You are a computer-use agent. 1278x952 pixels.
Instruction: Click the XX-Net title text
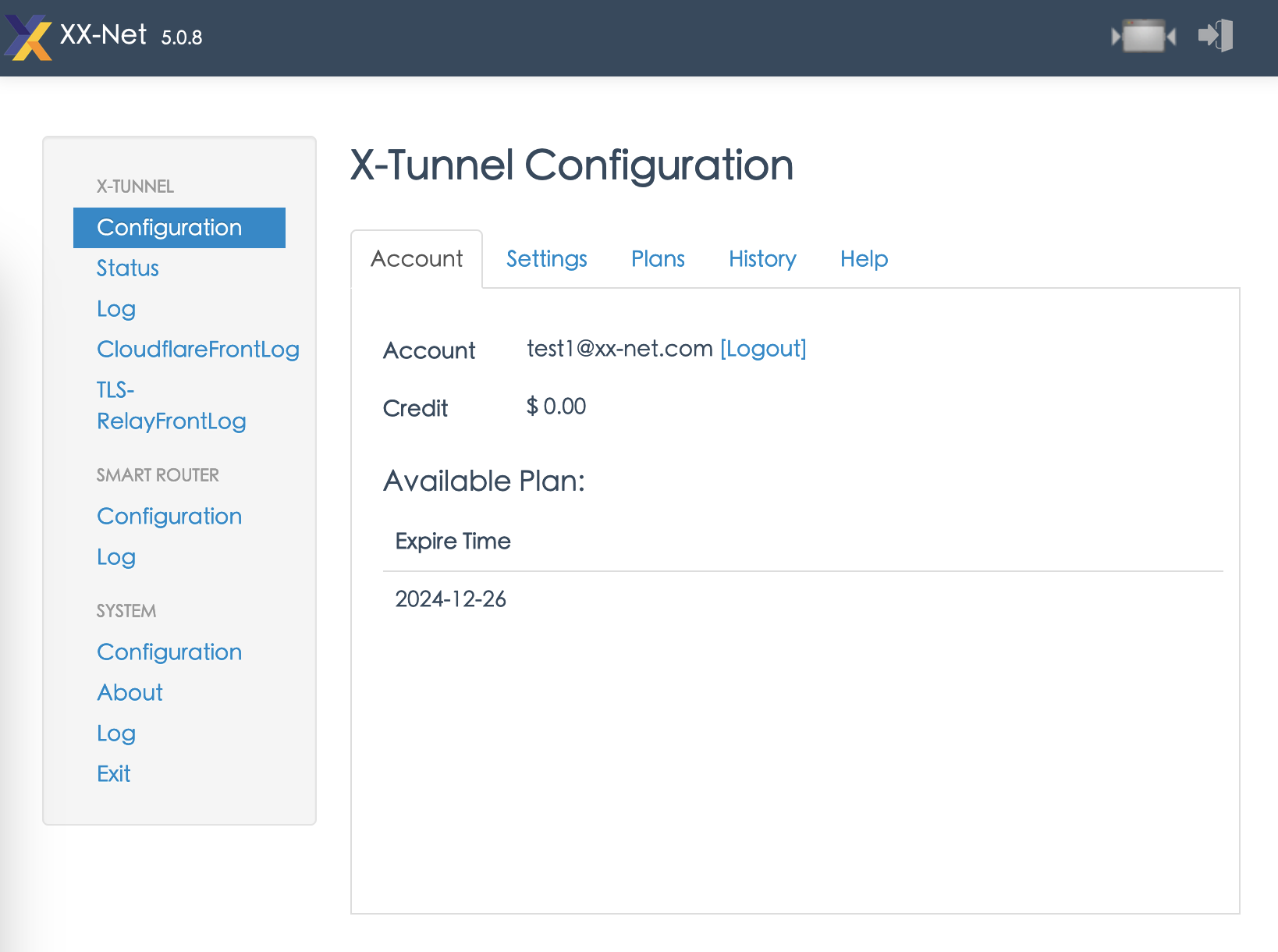click(103, 35)
